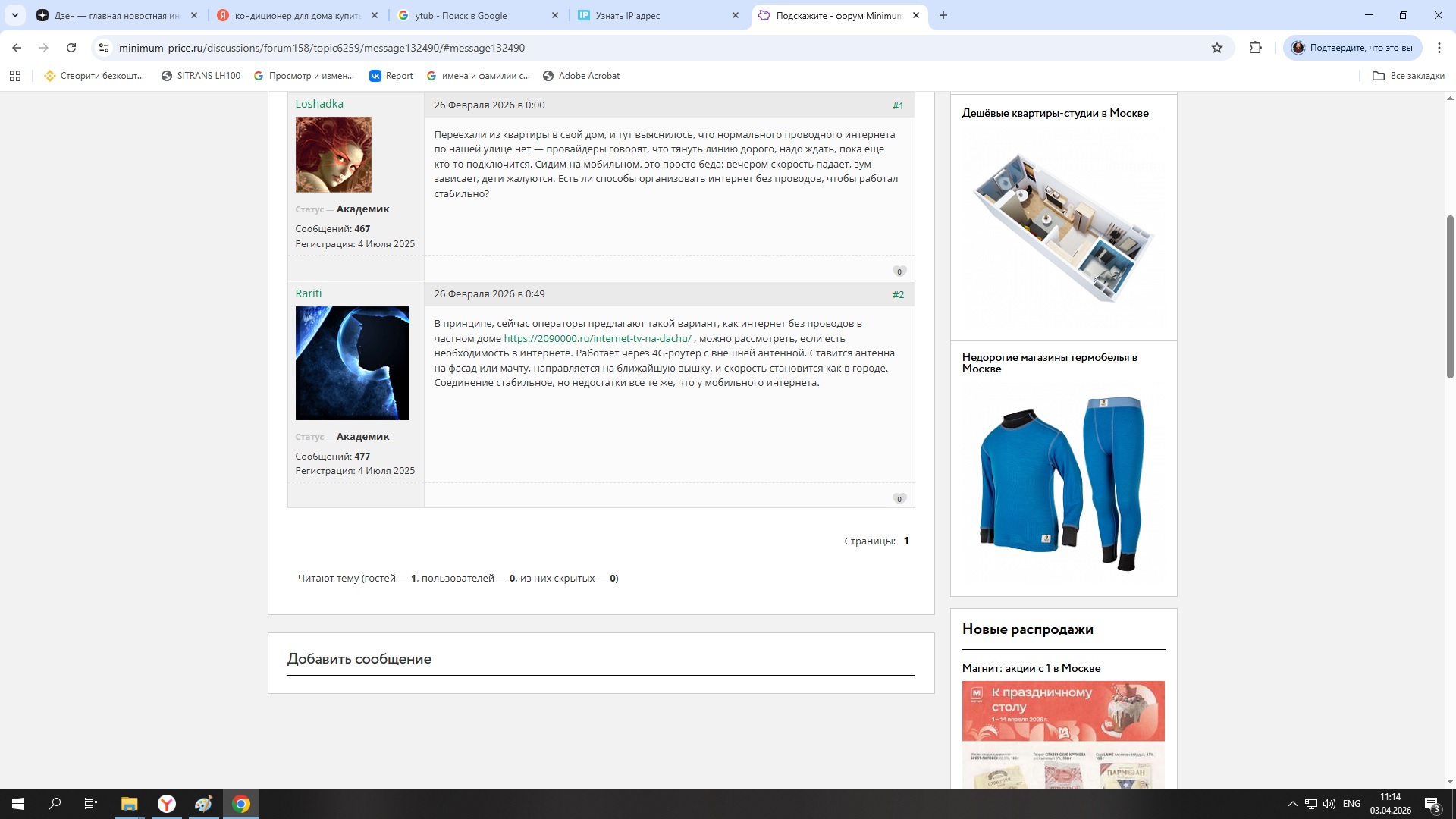Open Yandex Browser from taskbar

(x=167, y=804)
